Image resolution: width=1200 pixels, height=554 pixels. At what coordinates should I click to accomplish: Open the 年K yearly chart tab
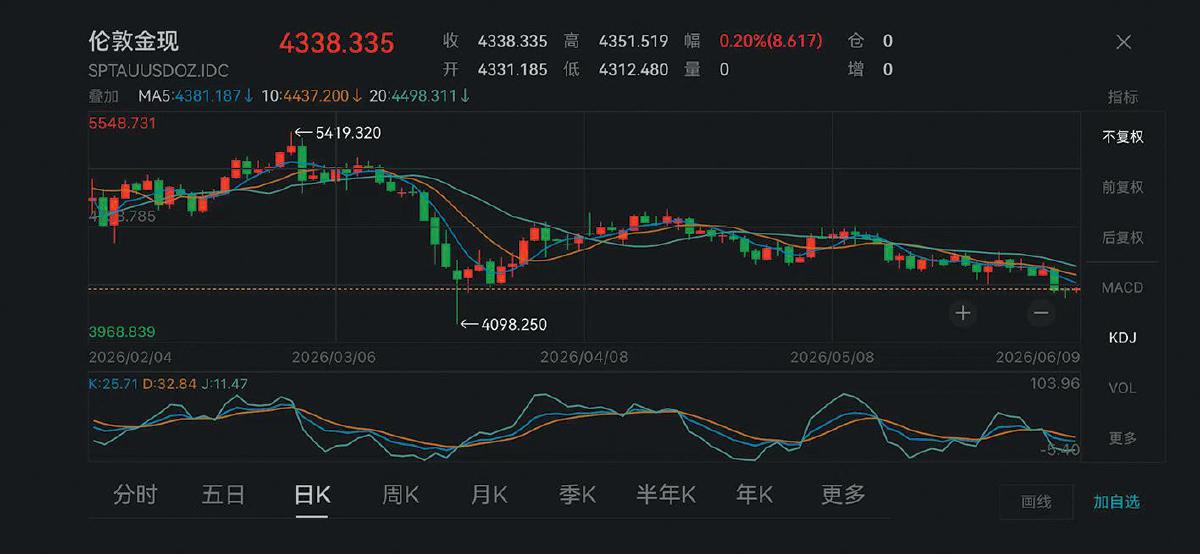click(755, 494)
